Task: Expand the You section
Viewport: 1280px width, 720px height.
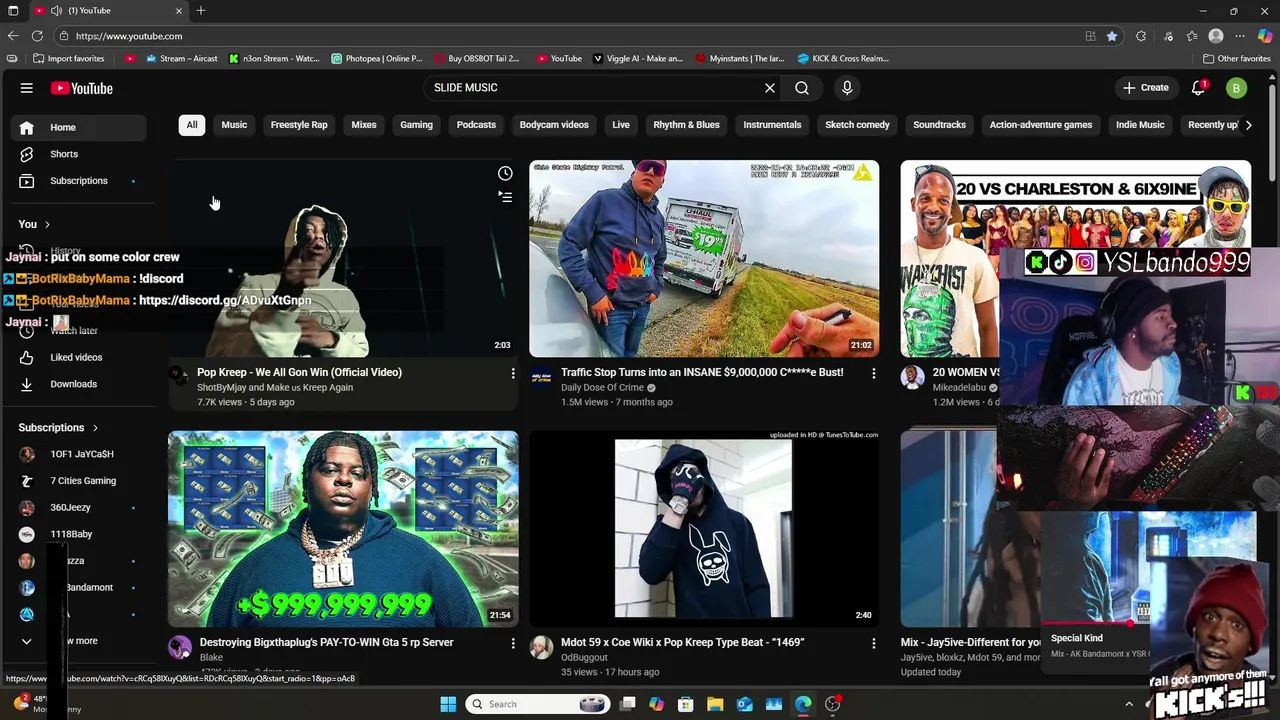Action: (34, 224)
